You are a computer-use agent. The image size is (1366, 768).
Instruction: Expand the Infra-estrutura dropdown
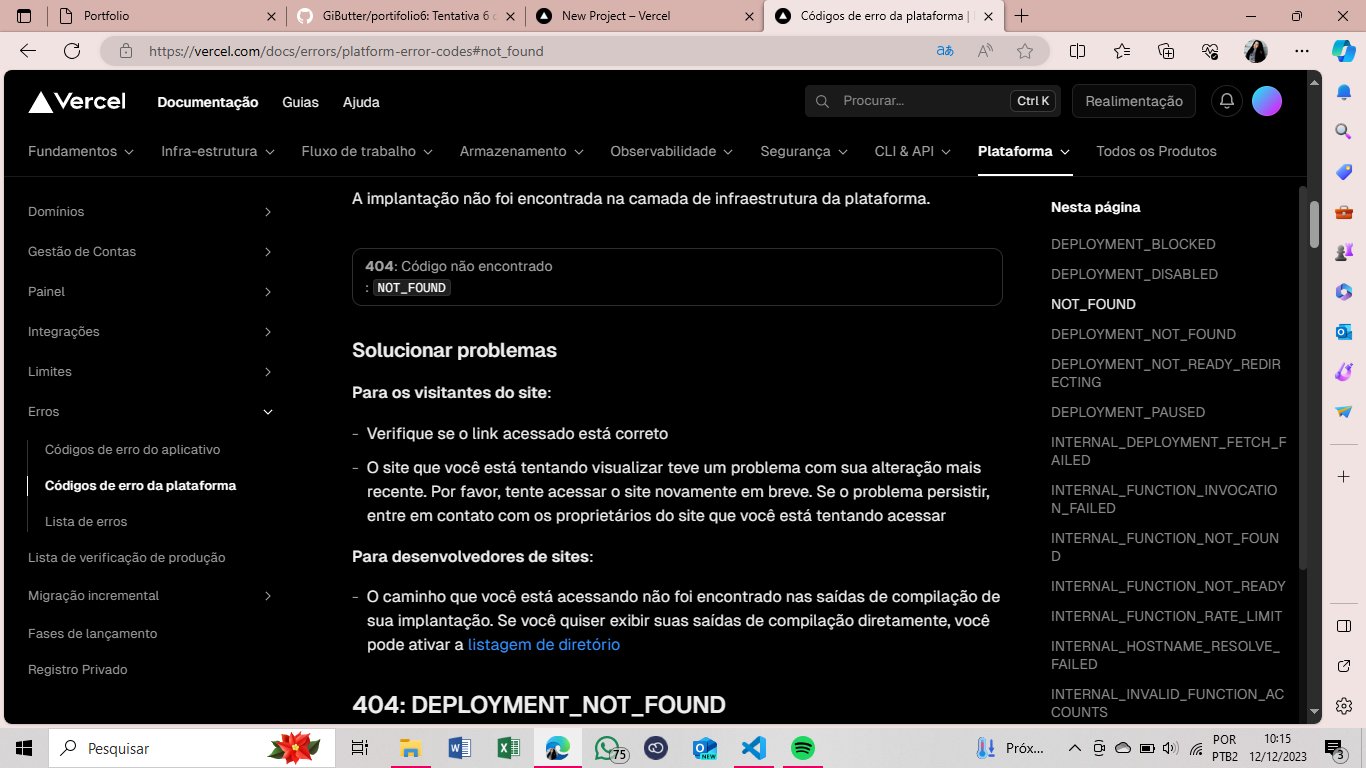(217, 151)
